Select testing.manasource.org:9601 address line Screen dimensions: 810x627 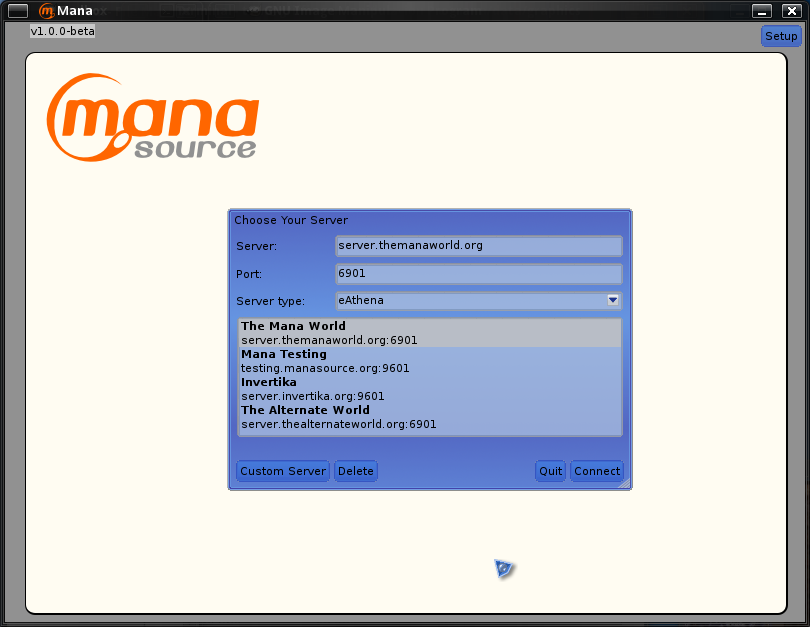pyautogui.click(x=325, y=368)
